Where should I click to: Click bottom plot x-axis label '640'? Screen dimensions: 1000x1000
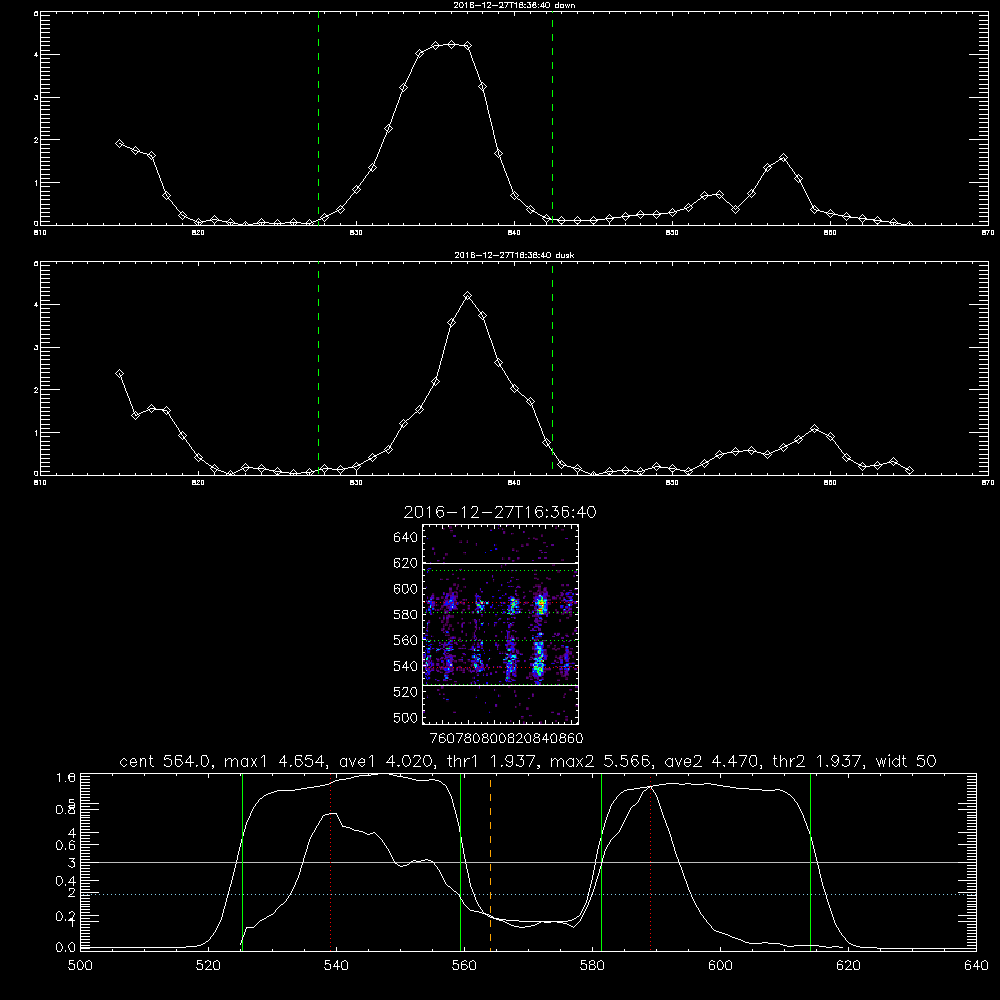976,966
